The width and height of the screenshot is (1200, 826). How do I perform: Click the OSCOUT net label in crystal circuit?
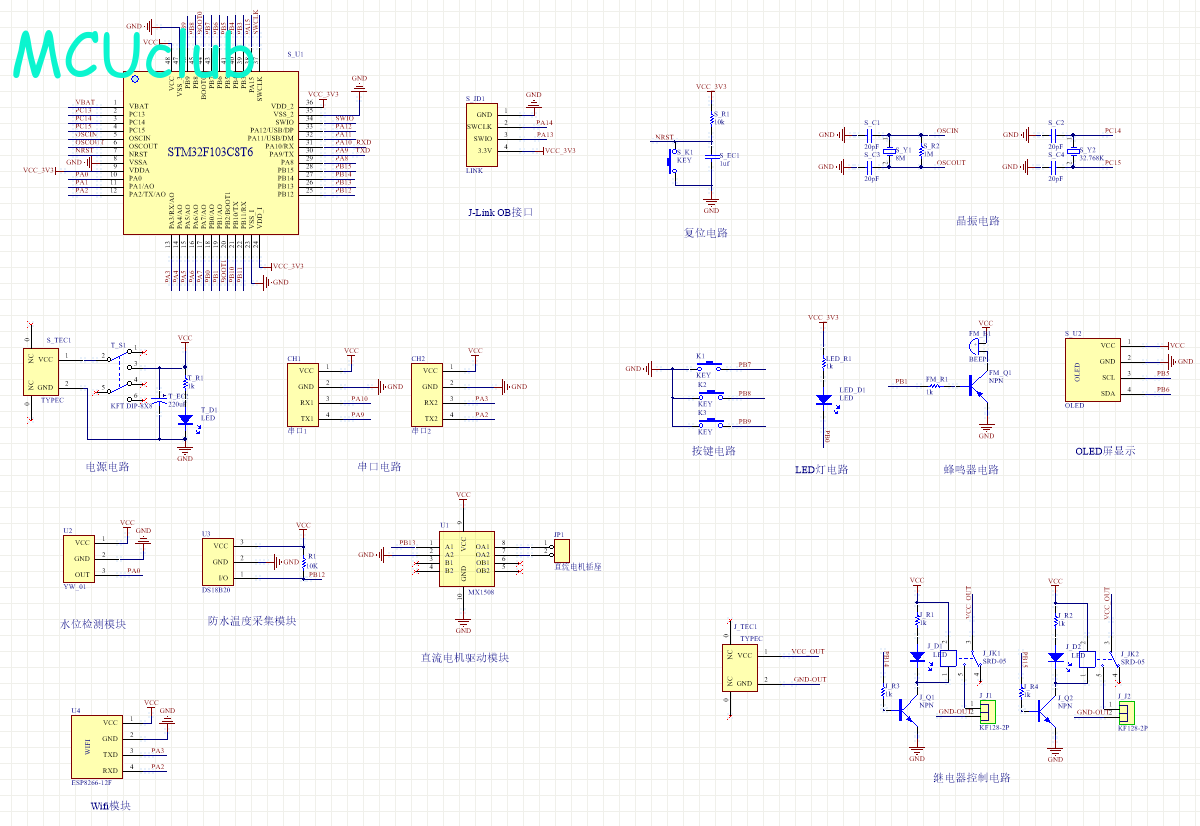tap(951, 162)
